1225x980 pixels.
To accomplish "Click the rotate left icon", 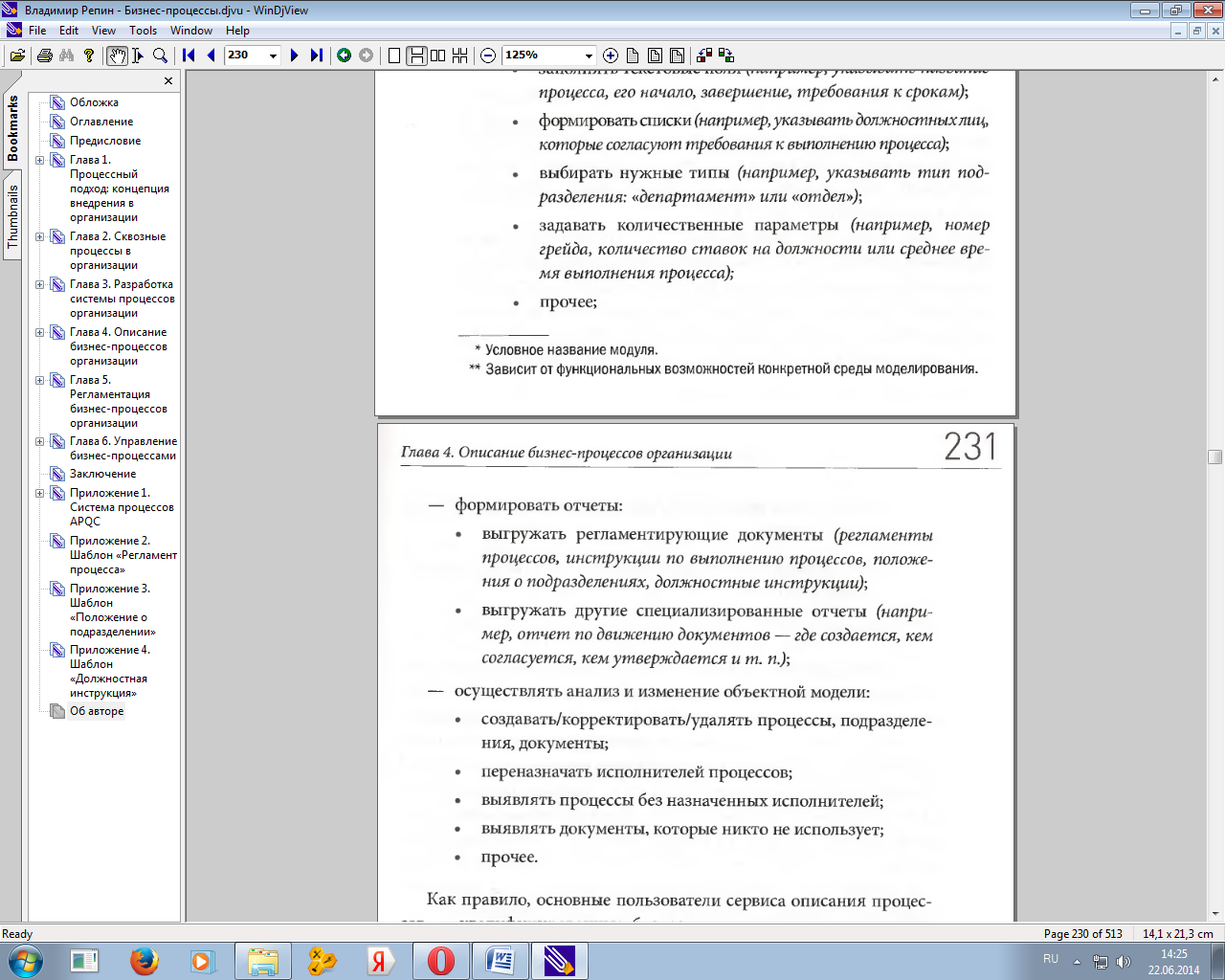I will point(705,56).
